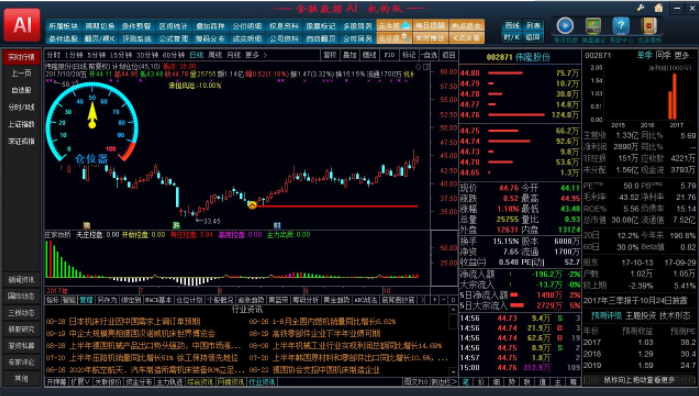Open settings via the wrench icon
The height and width of the screenshot is (396, 699).
641,8
